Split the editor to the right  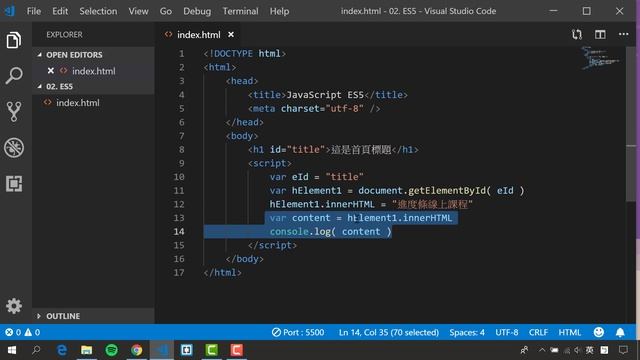click(600, 35)
